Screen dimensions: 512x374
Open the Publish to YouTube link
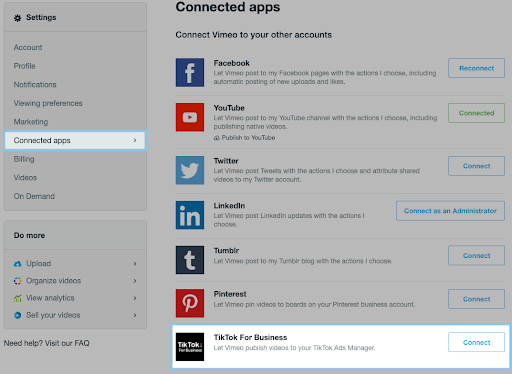[248, 138]
